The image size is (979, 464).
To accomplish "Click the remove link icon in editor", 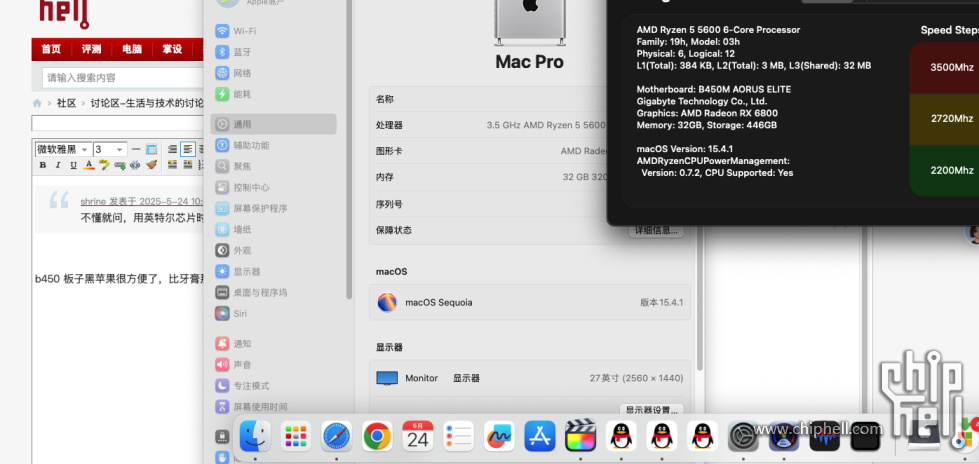I will [135, 165].
